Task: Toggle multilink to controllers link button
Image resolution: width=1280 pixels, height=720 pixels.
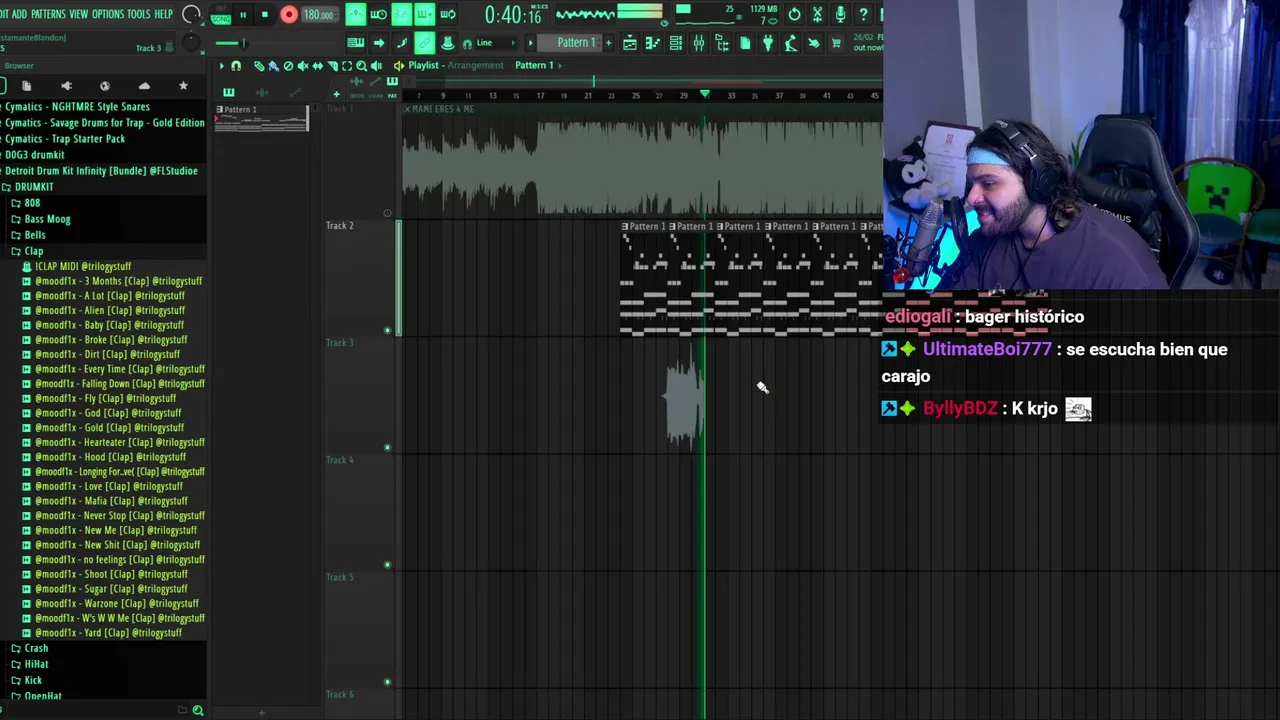Action: (424, 42)
